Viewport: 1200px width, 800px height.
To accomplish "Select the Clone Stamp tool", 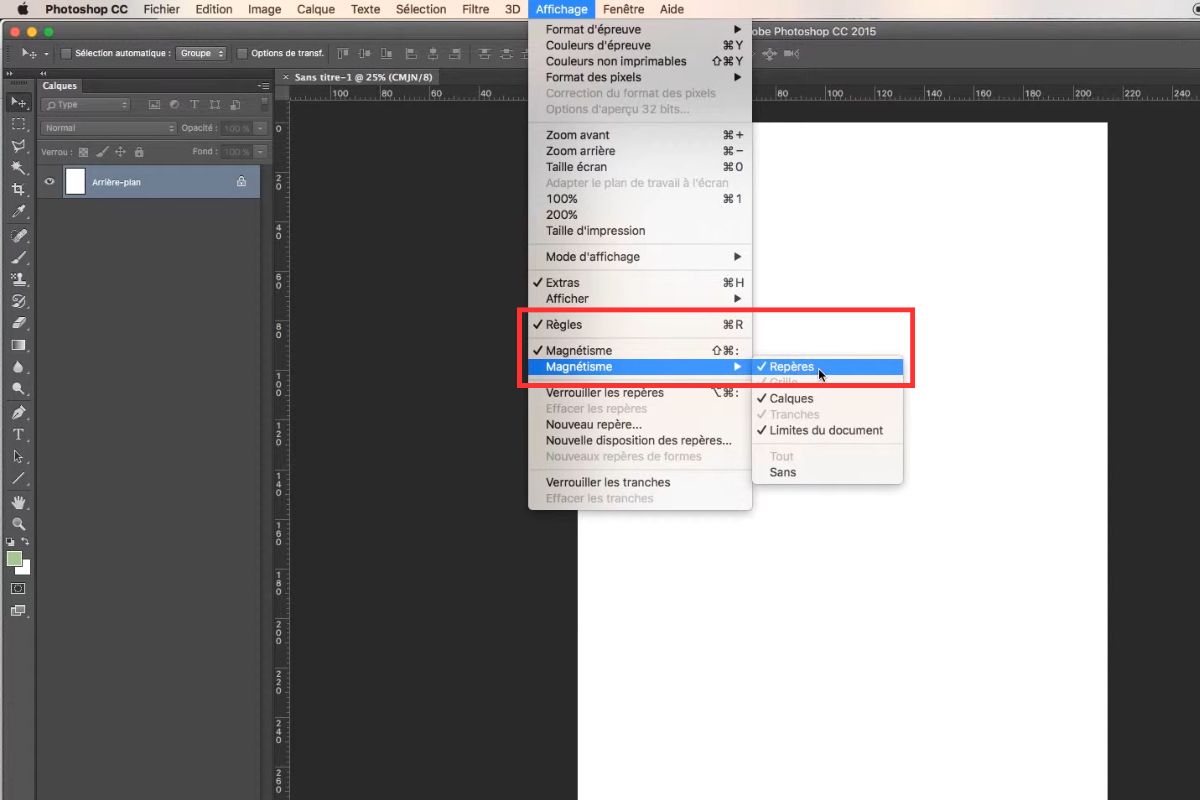I will [x=18, y=279].
